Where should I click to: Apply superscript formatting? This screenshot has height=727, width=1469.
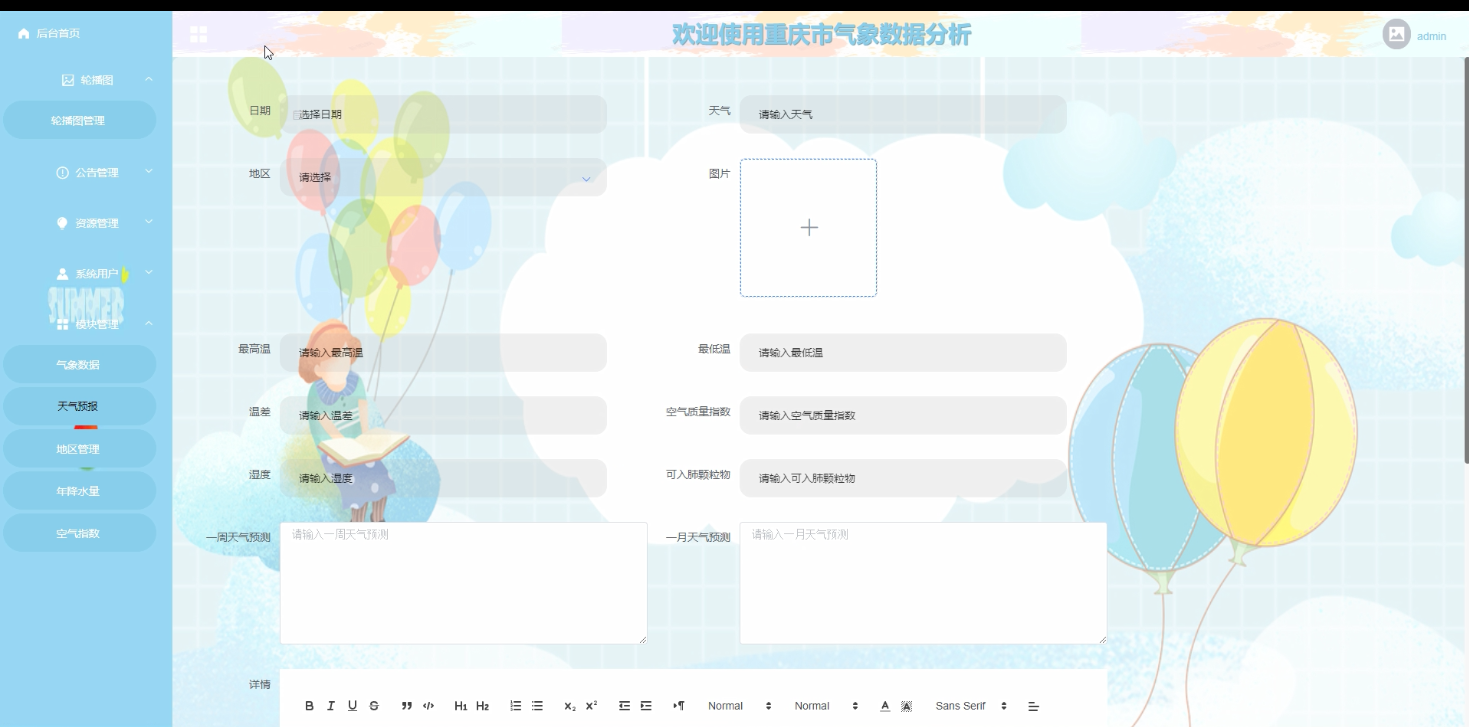[591, 706]
